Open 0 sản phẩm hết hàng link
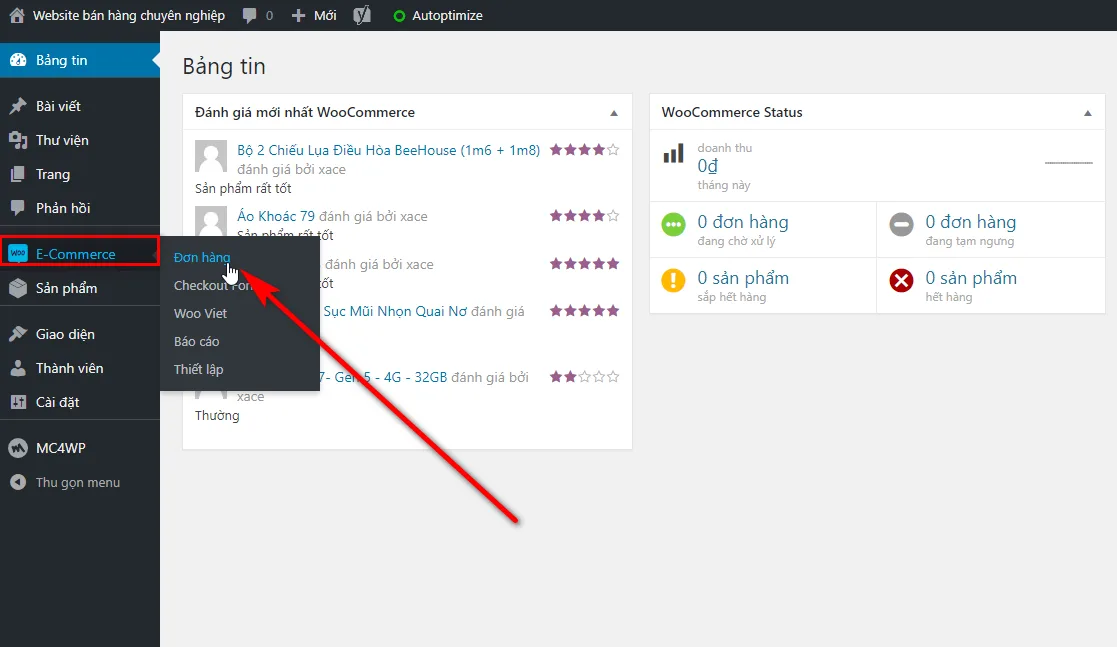The height and width of the screenshot is (647, 1117). point(971,285)
